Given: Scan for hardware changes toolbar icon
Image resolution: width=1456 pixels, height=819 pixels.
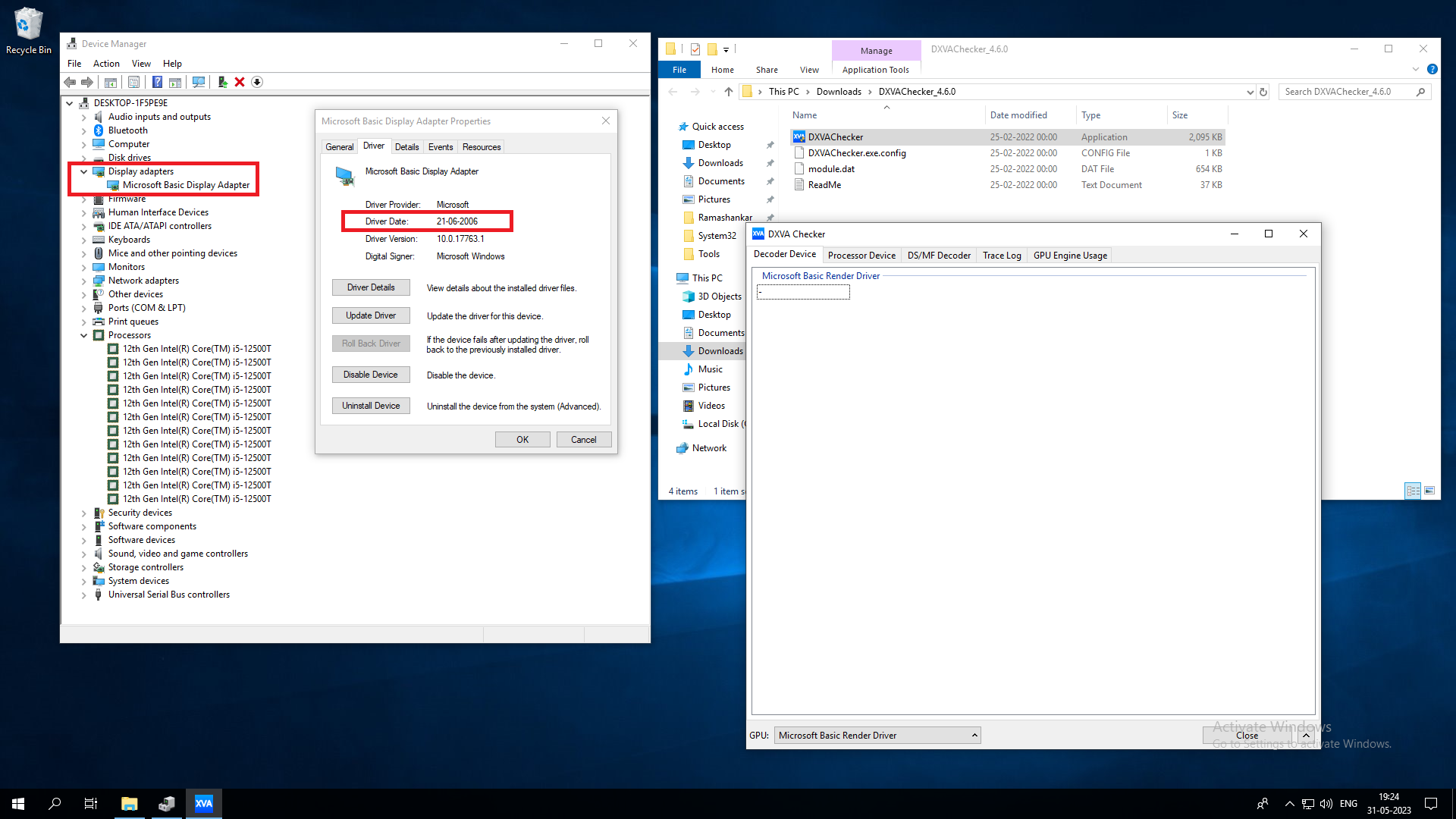Looking at the screenshot, I should point(199,82).
